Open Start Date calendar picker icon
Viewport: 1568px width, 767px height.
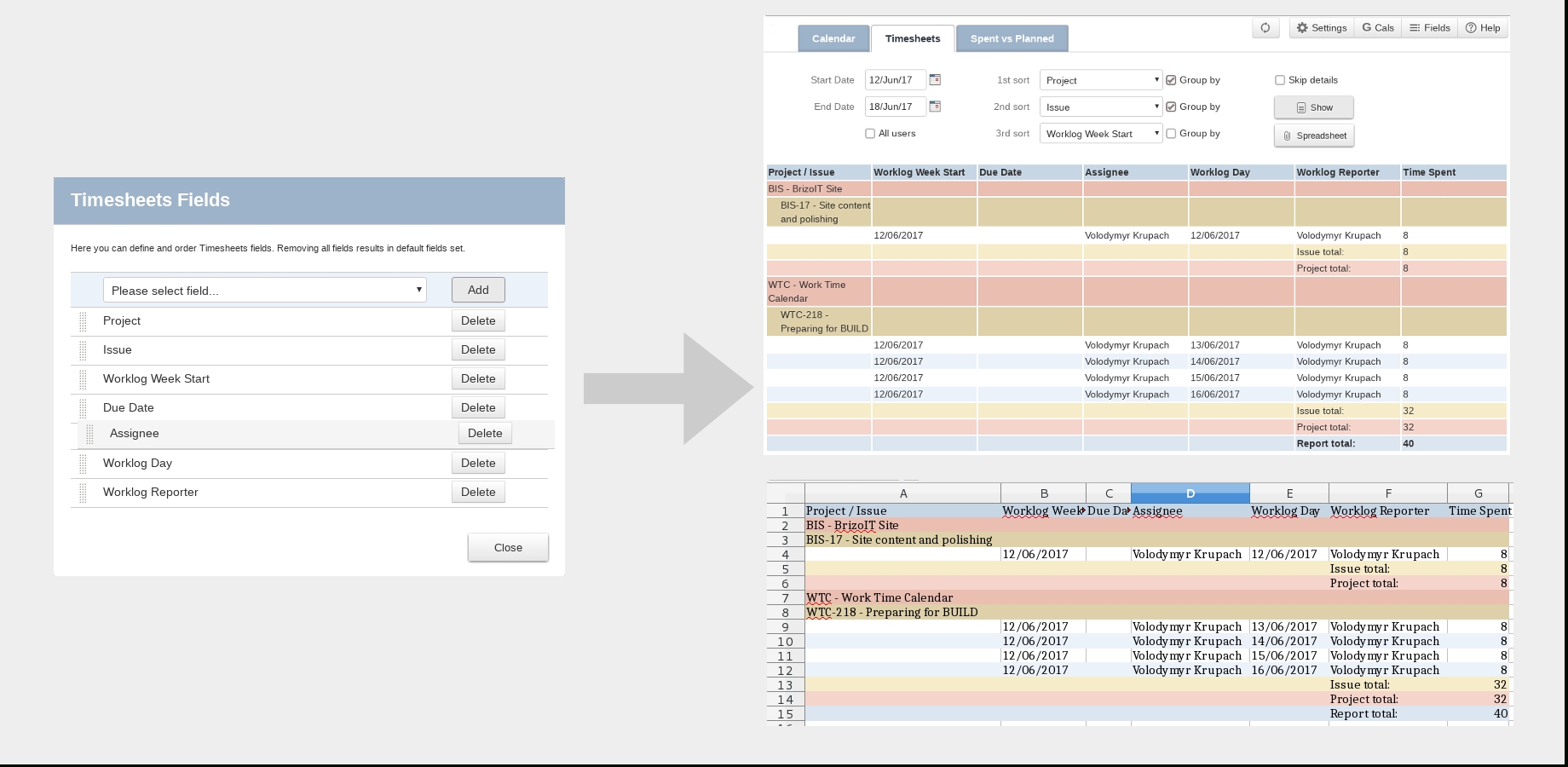[935, 79]
